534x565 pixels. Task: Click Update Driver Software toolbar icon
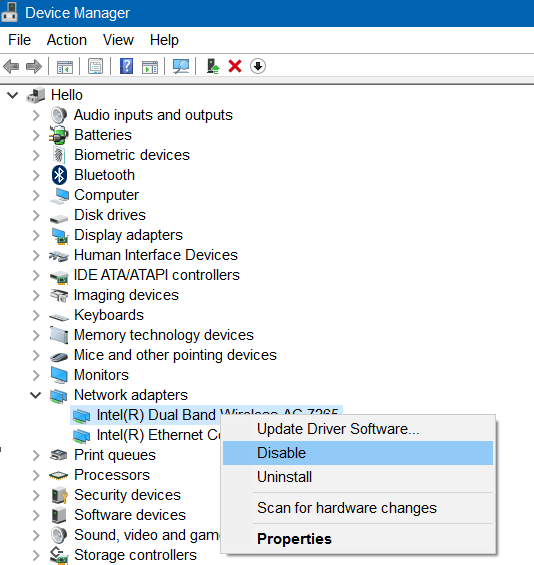[x=213, y=66]
